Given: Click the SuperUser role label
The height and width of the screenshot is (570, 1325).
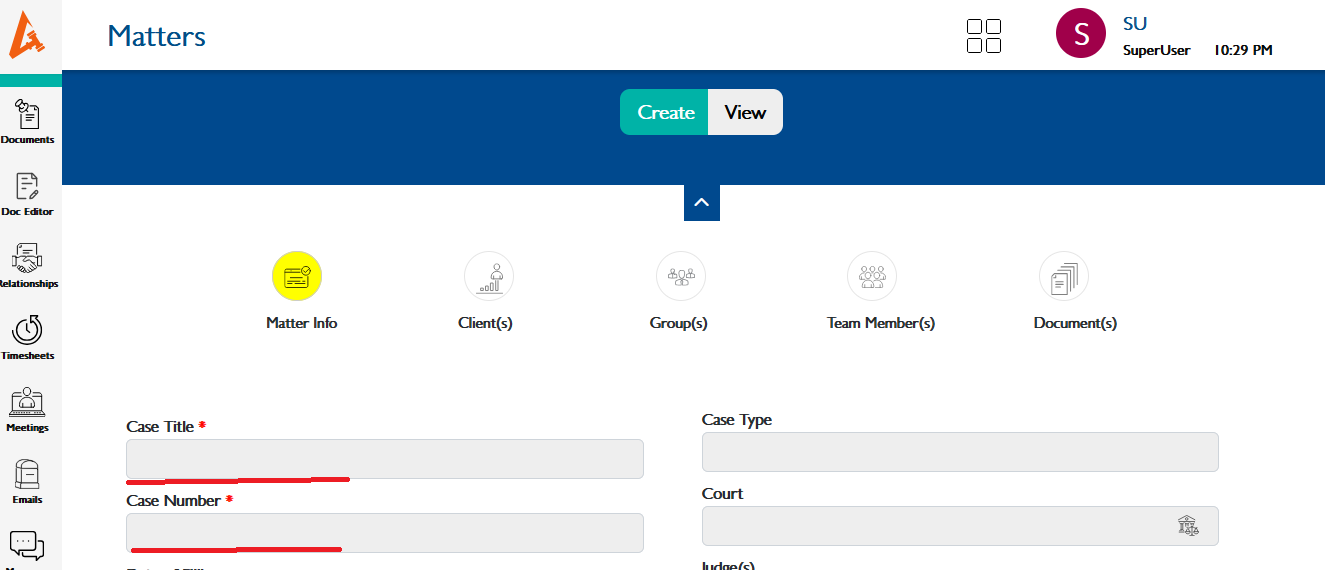Looking at the screenshot, I should coord(1156,50).
